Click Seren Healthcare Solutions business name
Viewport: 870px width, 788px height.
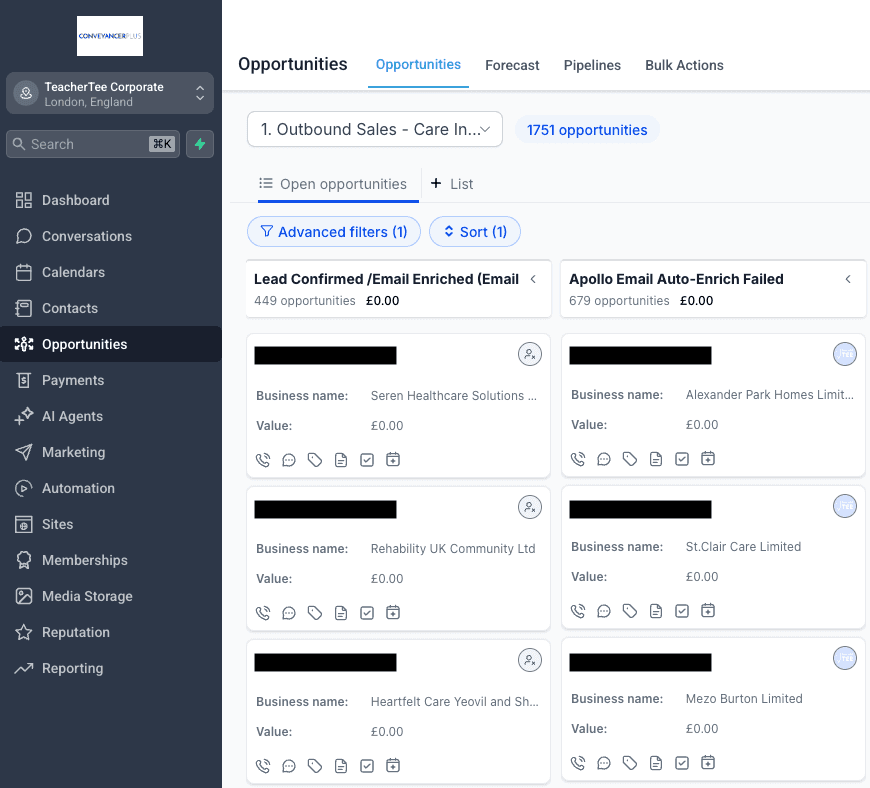[454, 396]
